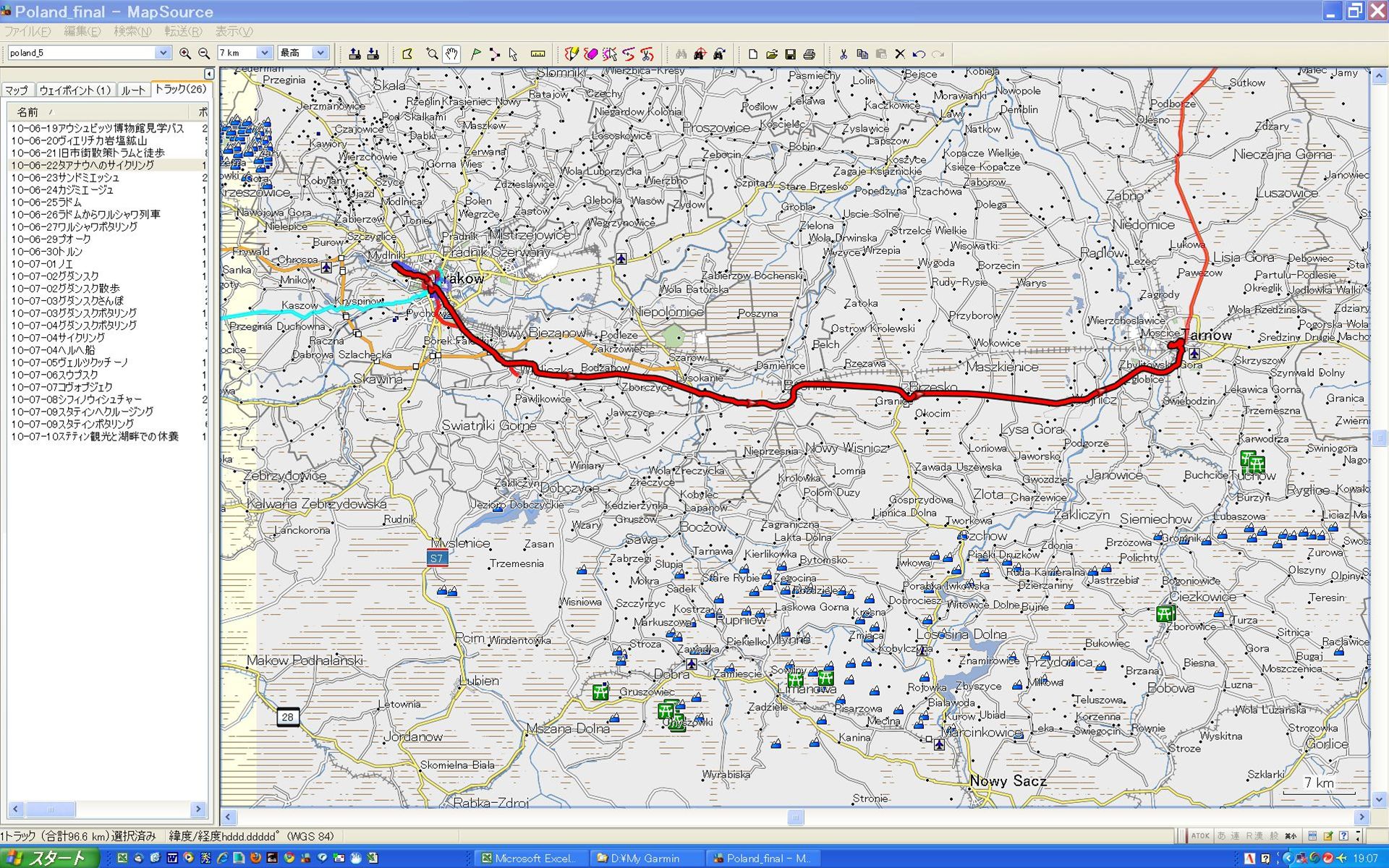Screen dimensions: 1389x868
Task: Click the print icon in toolbar
Action: (810, 54)
